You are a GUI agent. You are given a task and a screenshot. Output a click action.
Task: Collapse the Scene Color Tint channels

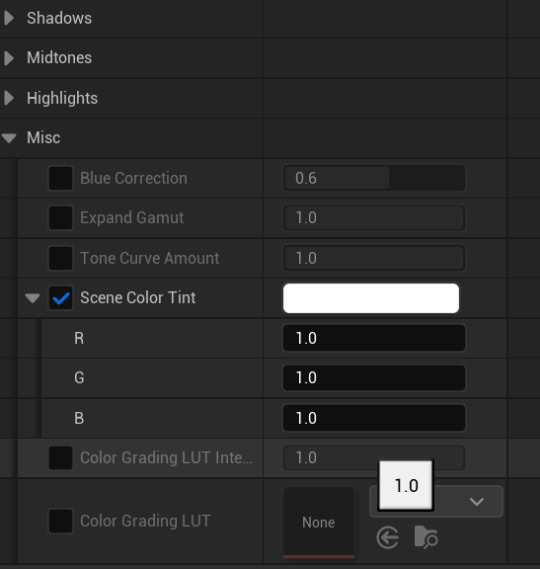(33, 298)
